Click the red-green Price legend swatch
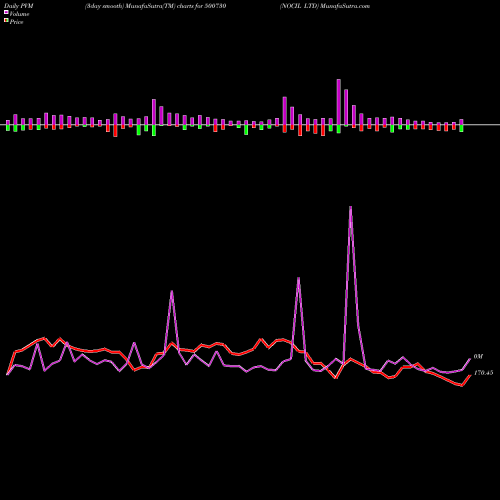This screenshot has width=500, height=500. pos(6,21)
